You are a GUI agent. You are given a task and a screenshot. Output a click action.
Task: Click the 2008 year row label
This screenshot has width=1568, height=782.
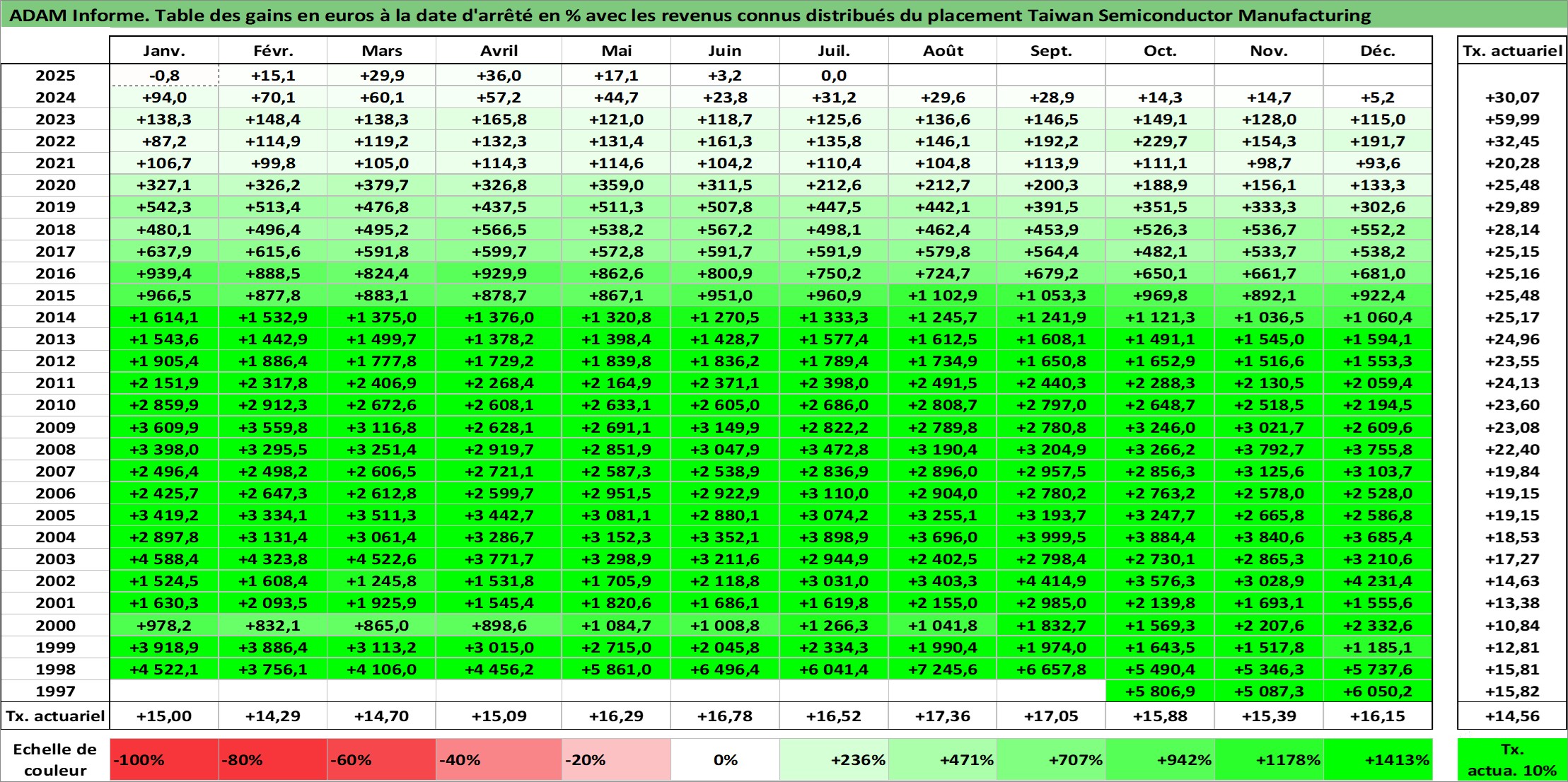pos(55,449)
